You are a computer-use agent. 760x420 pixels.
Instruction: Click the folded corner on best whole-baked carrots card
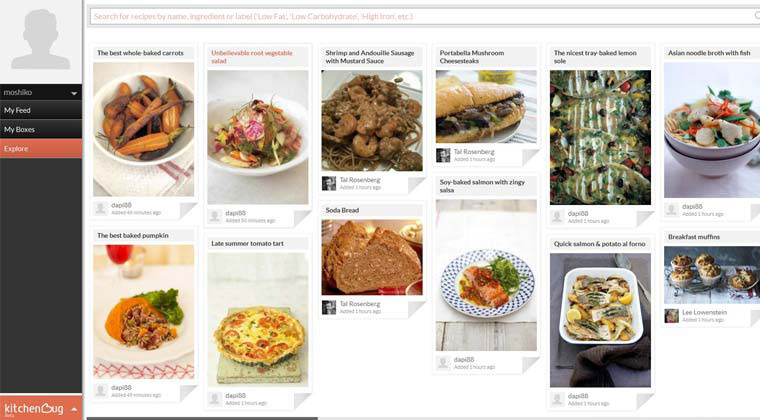pyautogui.click(x=188, y=210)
